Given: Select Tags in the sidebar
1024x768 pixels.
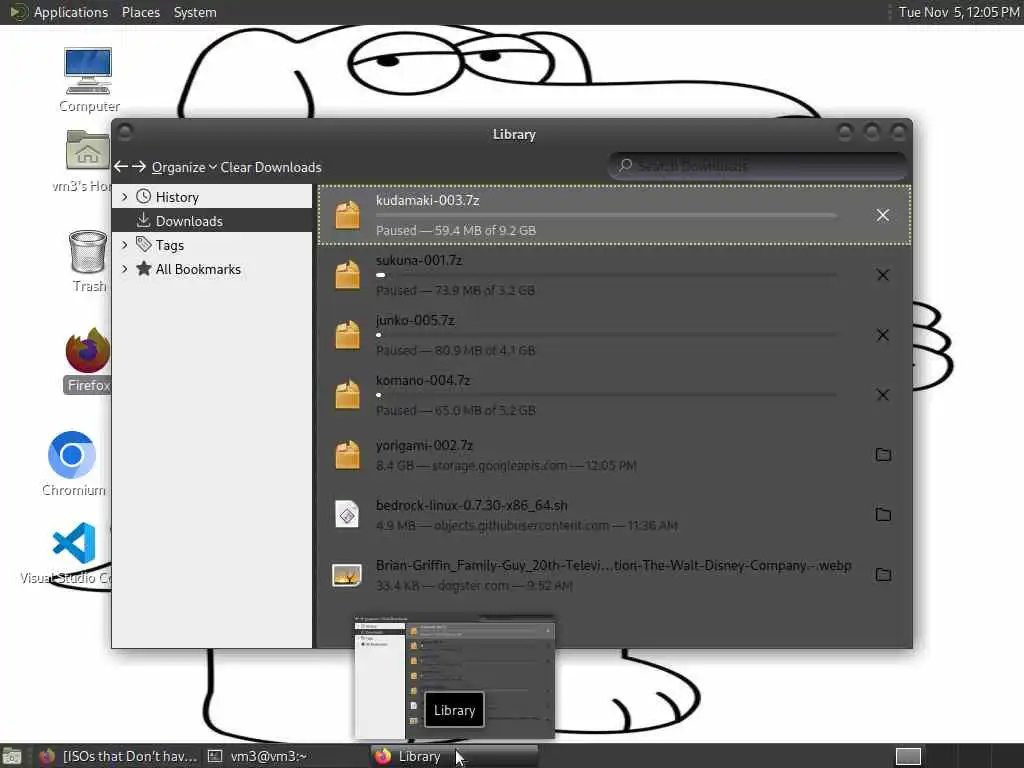Looking at the screenshot, I should pos(212,245).
